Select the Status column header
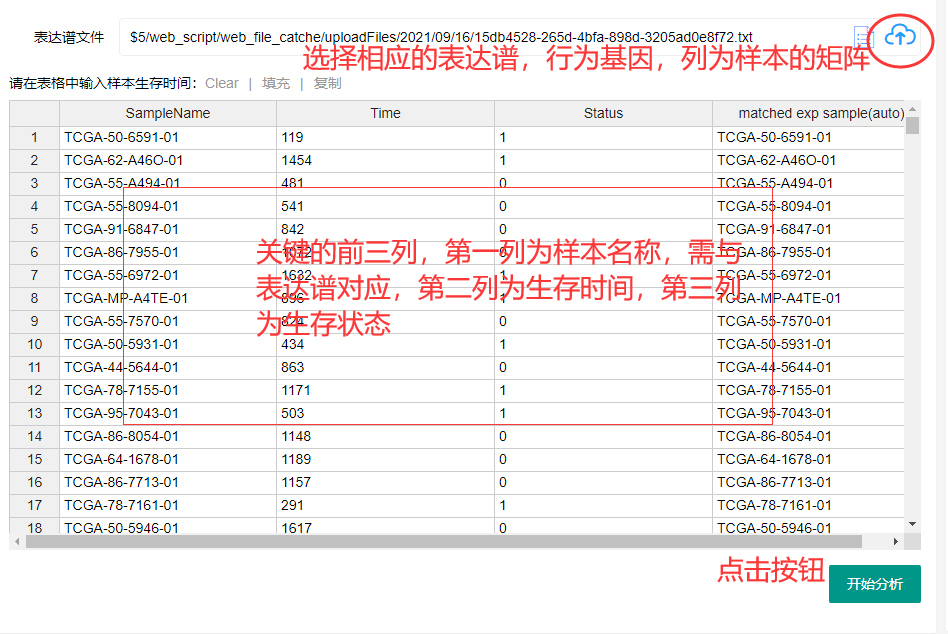Screen dimensions: 948x634 pyautogui.click(x=603, y=113)
